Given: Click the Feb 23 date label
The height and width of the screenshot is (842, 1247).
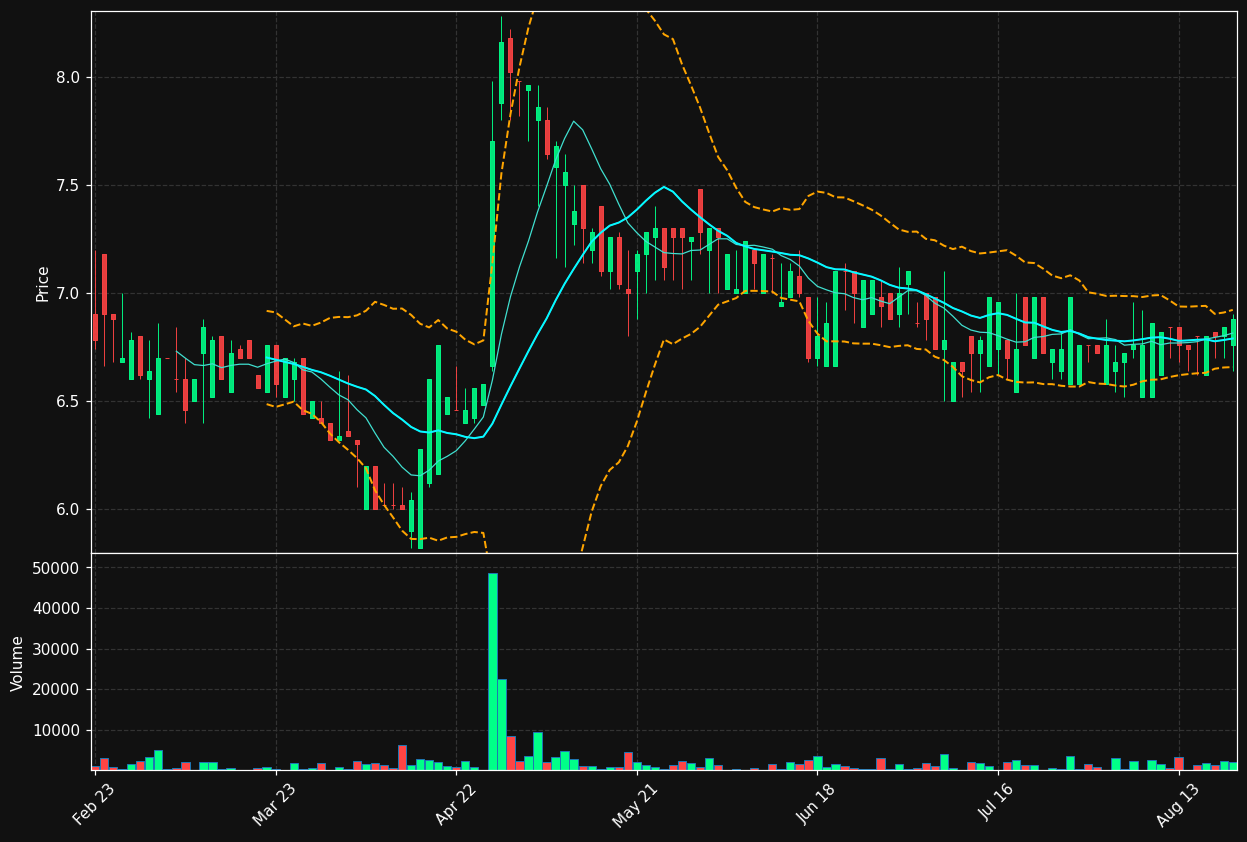Looking at the screenshot, I should point(93,804).
